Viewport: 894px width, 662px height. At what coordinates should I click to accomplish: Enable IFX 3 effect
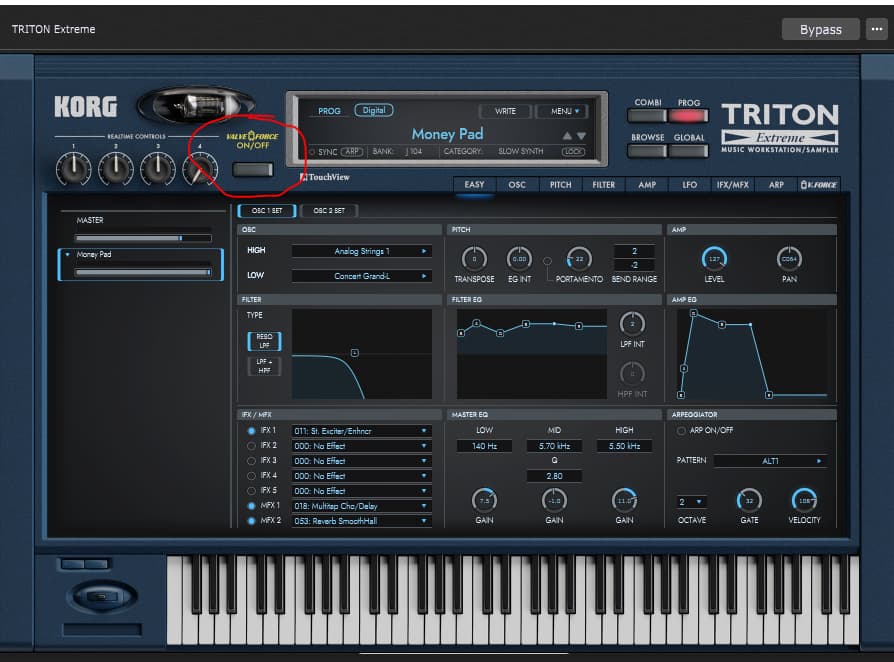[x=251, y=461]
